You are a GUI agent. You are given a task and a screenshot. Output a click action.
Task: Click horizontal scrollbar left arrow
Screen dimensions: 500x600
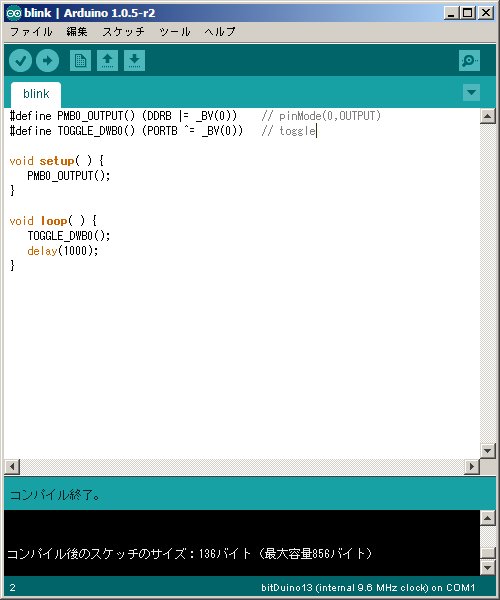(x=12, y=466)
